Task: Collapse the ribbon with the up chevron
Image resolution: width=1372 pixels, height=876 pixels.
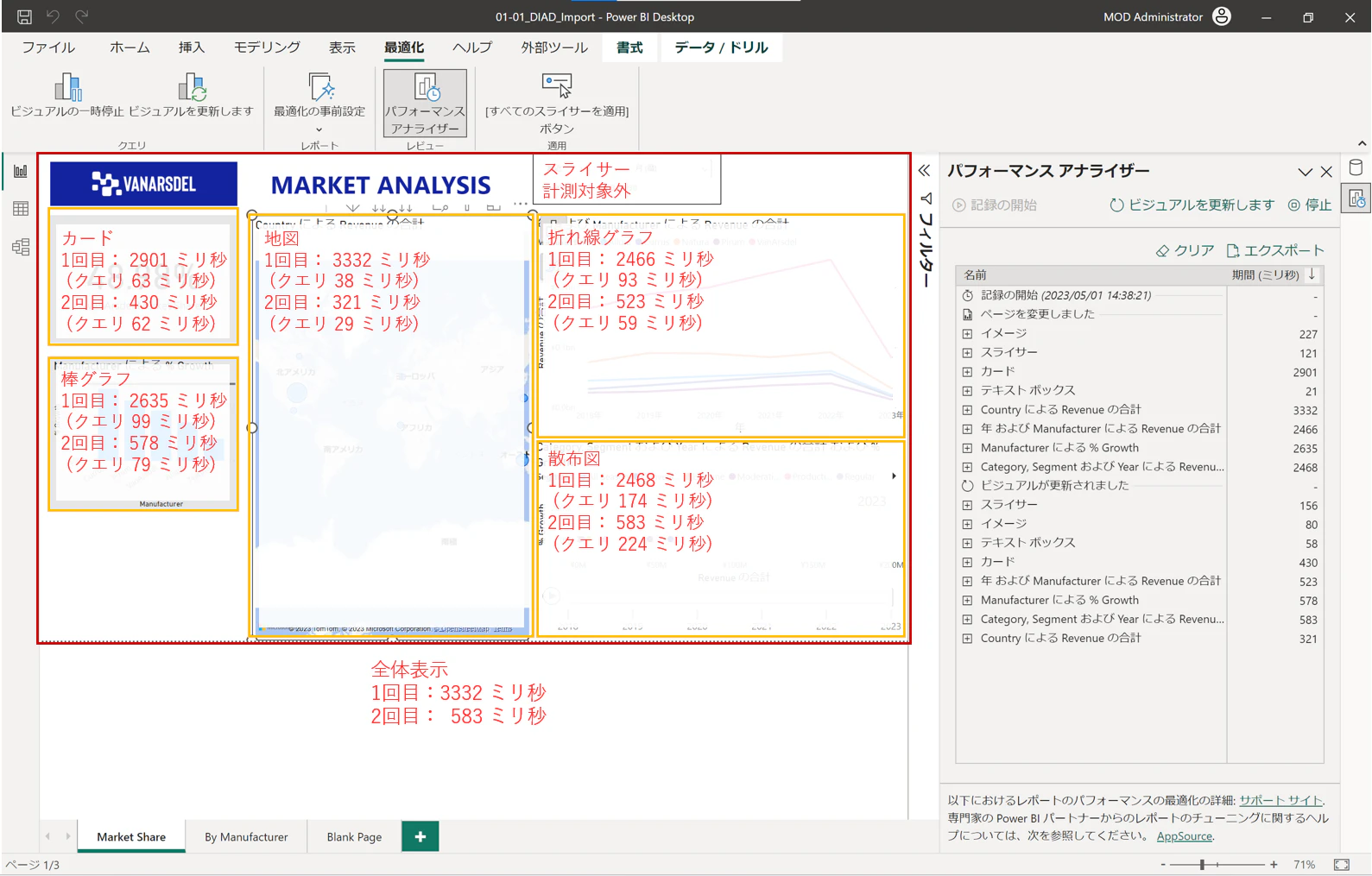Action: pyautogui.click(x=1362, y=143)
